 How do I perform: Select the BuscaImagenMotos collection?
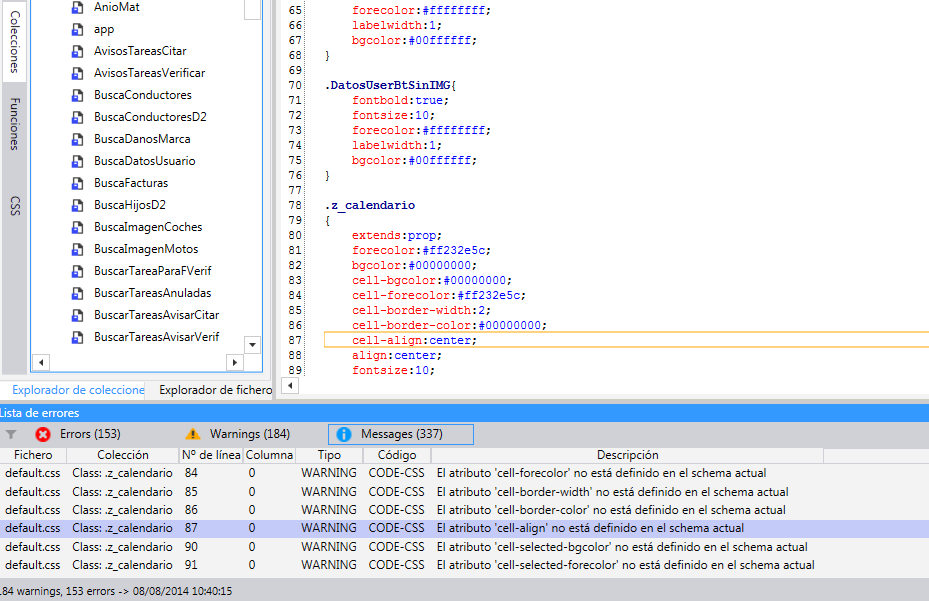(146, 249)
